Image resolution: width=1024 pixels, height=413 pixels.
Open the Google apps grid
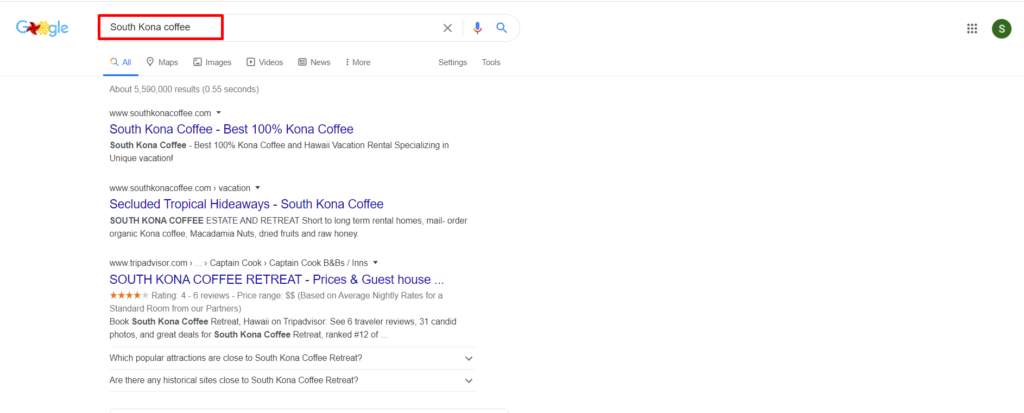972,28
